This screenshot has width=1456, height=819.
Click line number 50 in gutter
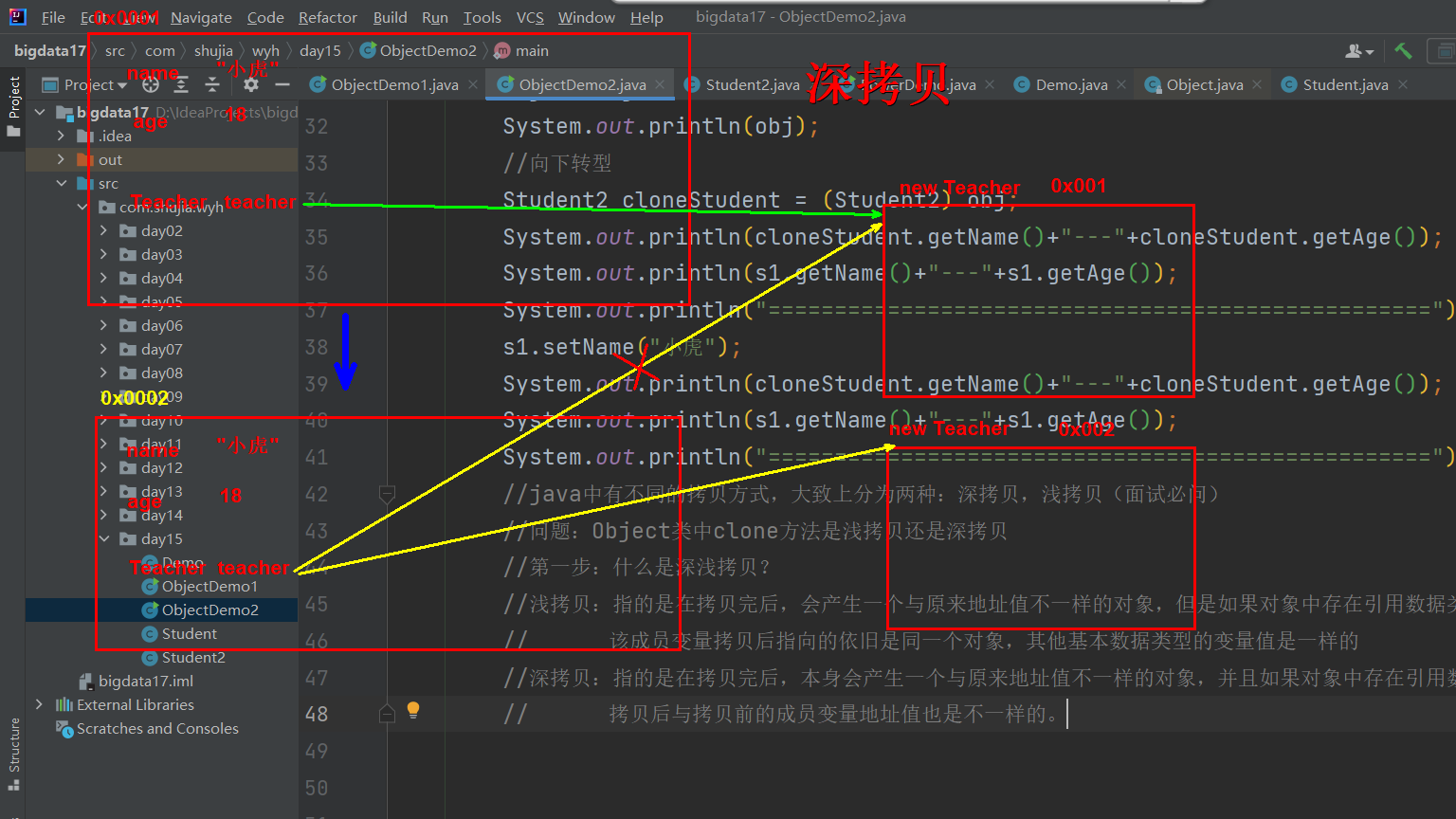317,788
